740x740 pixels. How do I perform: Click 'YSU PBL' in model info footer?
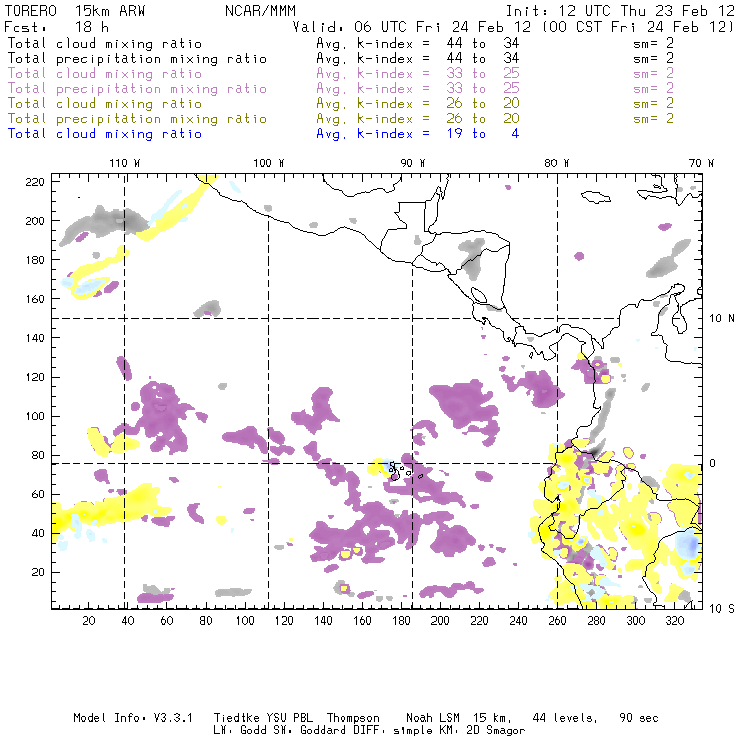pyautogui.click(x=290, y=718)
